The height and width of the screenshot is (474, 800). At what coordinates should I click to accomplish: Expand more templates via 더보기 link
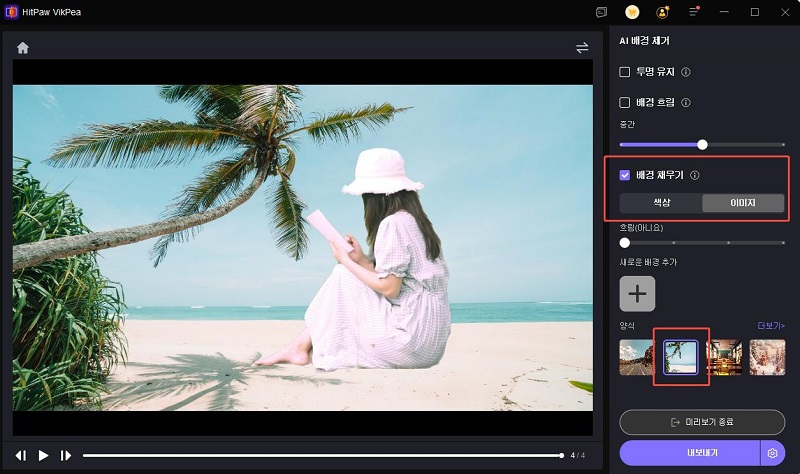click(x=770, y=326)
